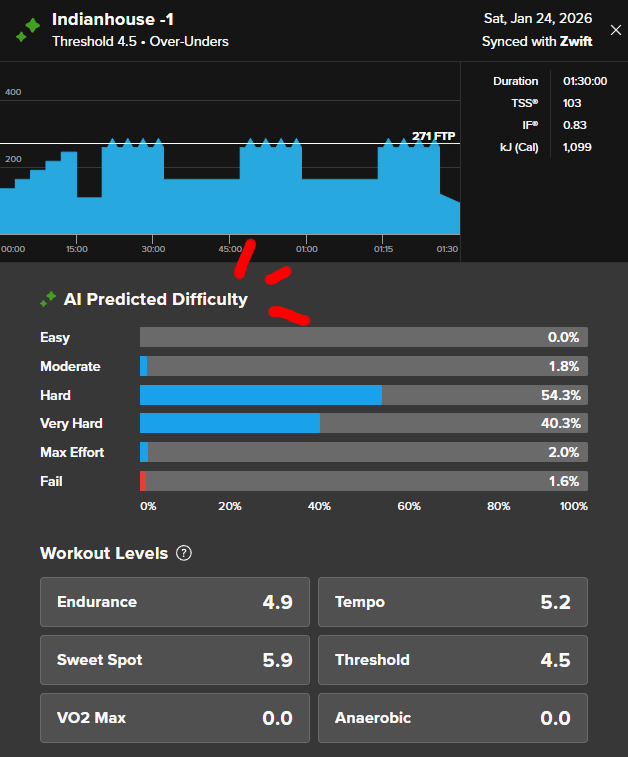Choose the Anaerobic 0.0 level tile
Screen dimensions: 628x757
pos(452,718)
